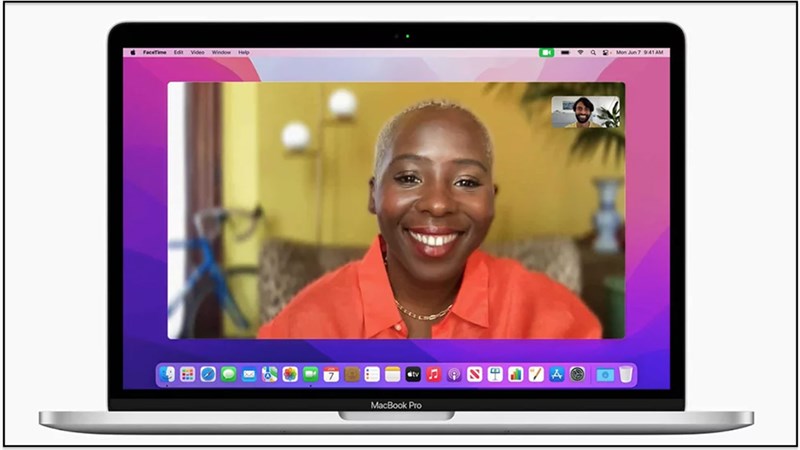The height and width of the screenshot is (450, 800).
Task: Launch Safari from the dock
Action: click(x=208, y=374)
